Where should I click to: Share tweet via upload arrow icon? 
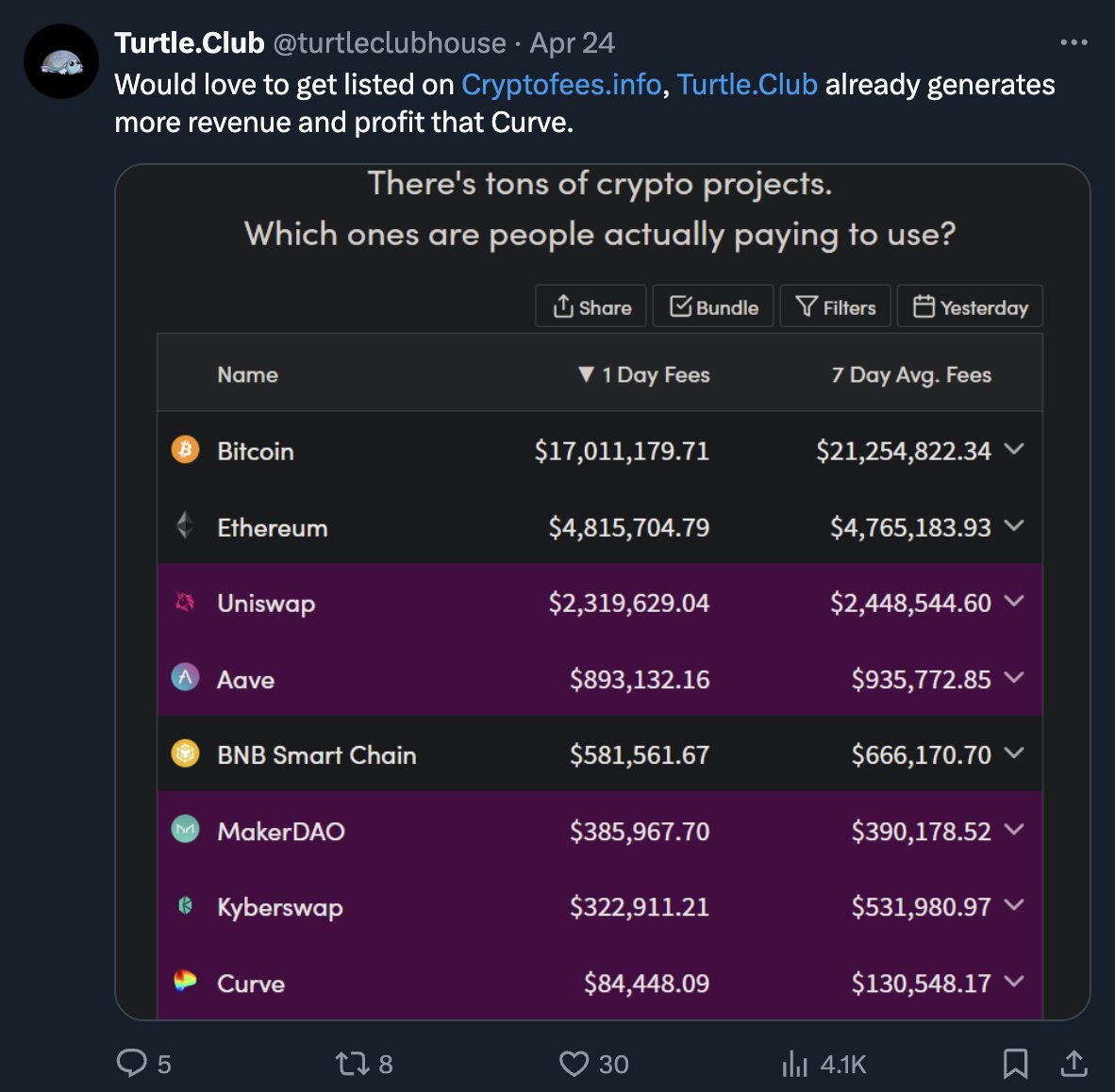coord(1073,1064)
